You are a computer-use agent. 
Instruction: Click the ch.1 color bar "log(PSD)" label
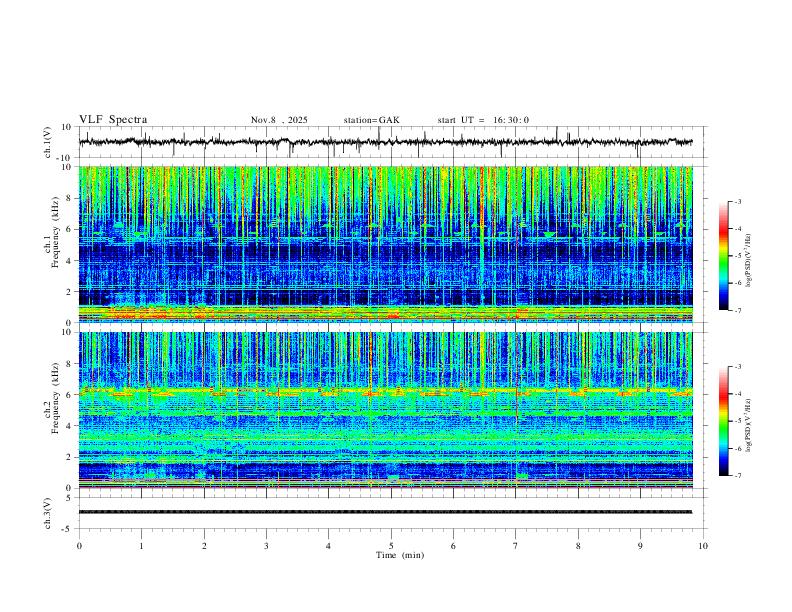pyautogui.click(x=748, y=260)
